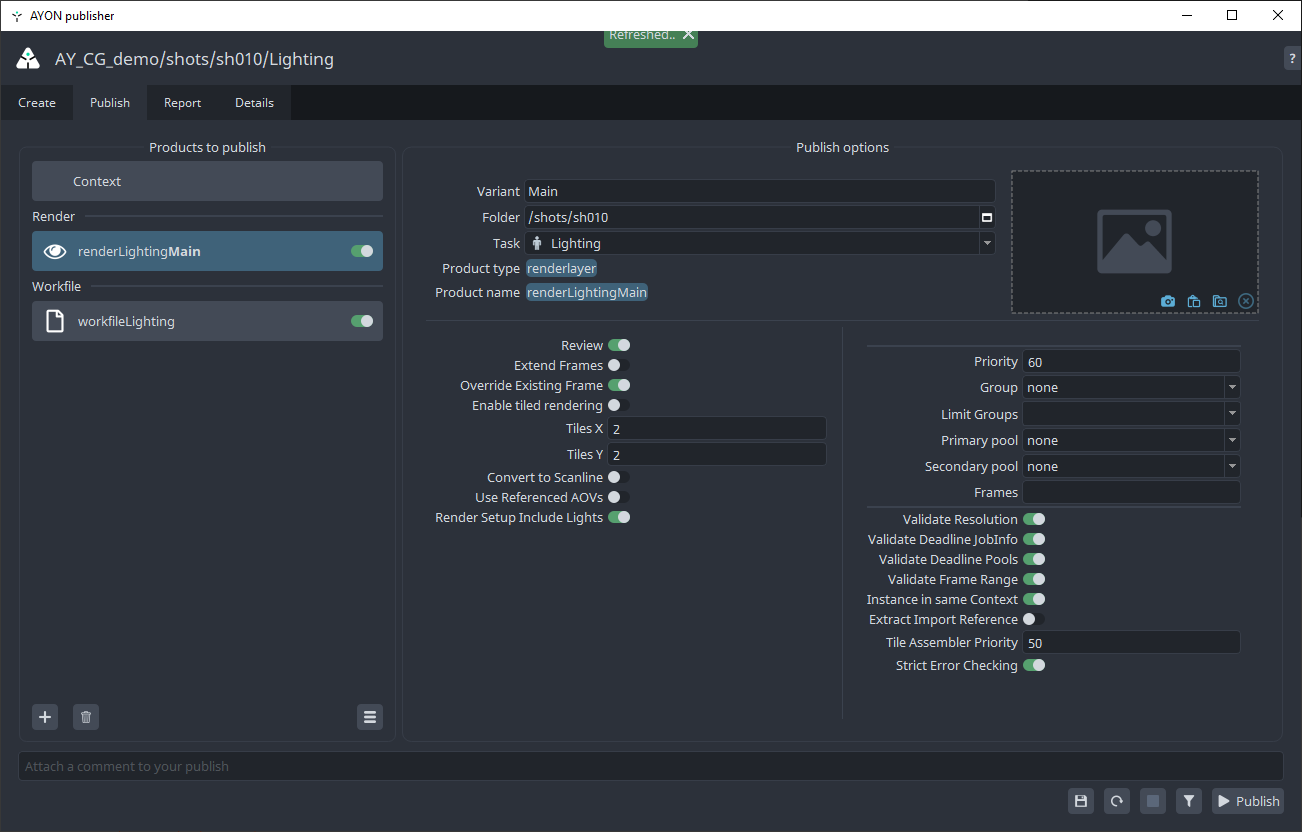
Task: Click the paste from clipboard thumbnail icon
Action: 1193,301
